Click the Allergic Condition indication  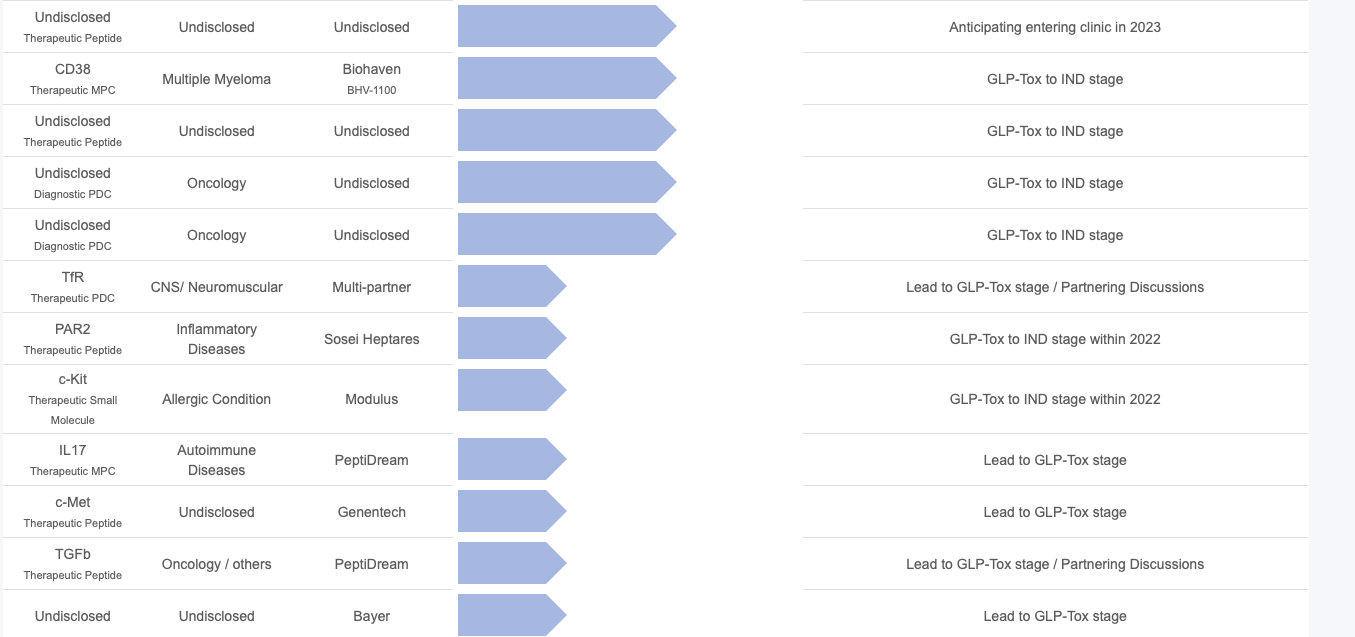point(217,399)
